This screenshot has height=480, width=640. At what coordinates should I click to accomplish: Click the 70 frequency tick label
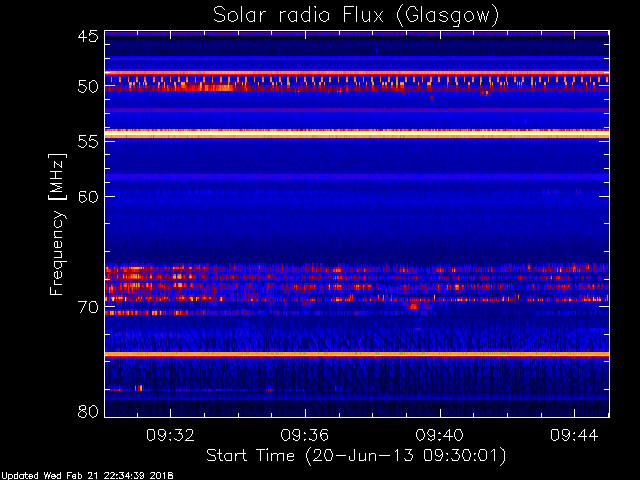coord(88,307)
